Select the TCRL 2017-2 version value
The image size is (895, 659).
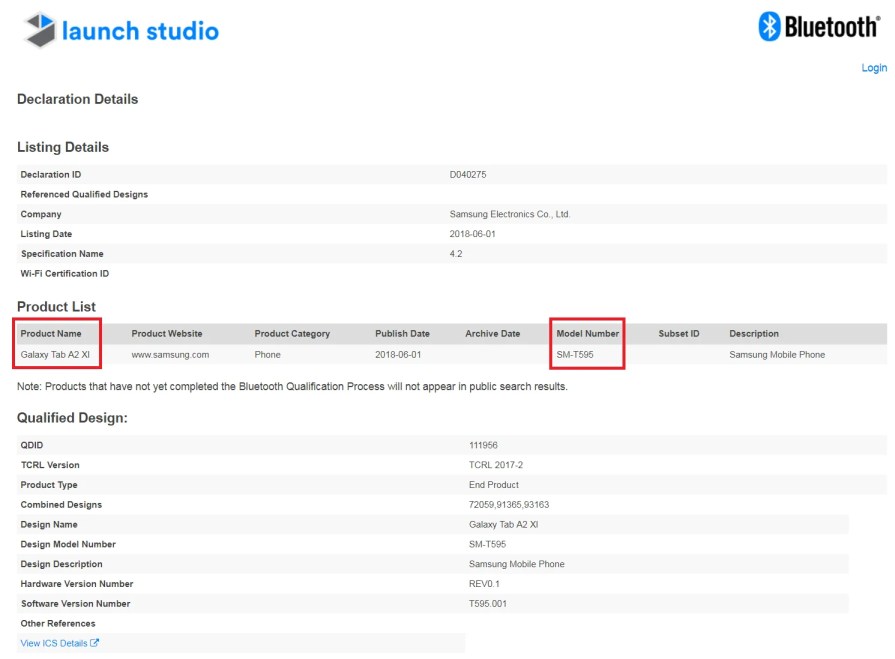[495, 465]
